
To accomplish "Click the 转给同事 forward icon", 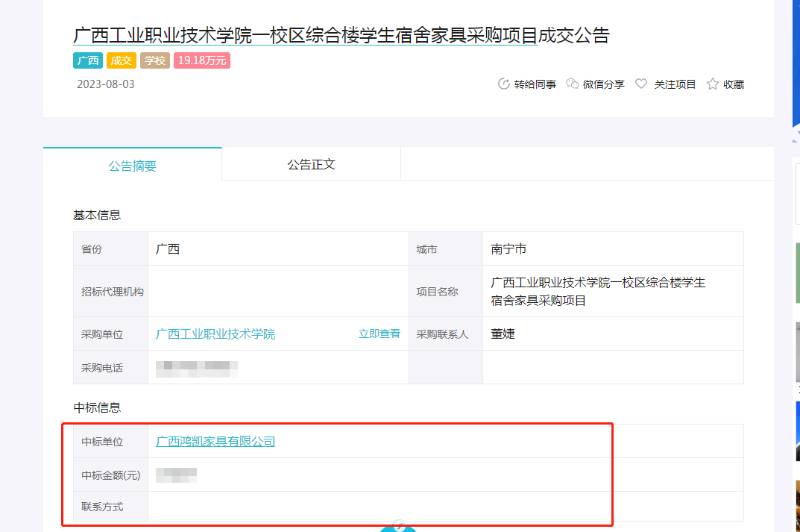I will (504, 84).
